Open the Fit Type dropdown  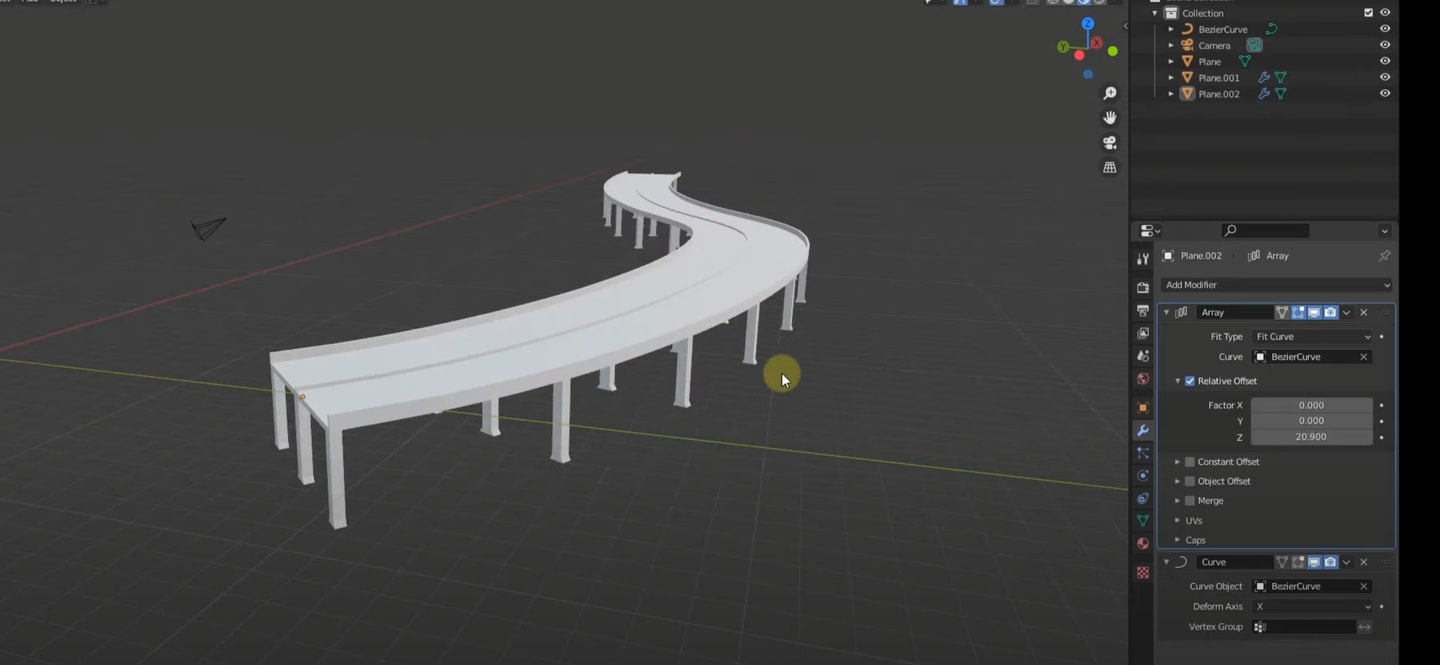(x=1312, y=337)
